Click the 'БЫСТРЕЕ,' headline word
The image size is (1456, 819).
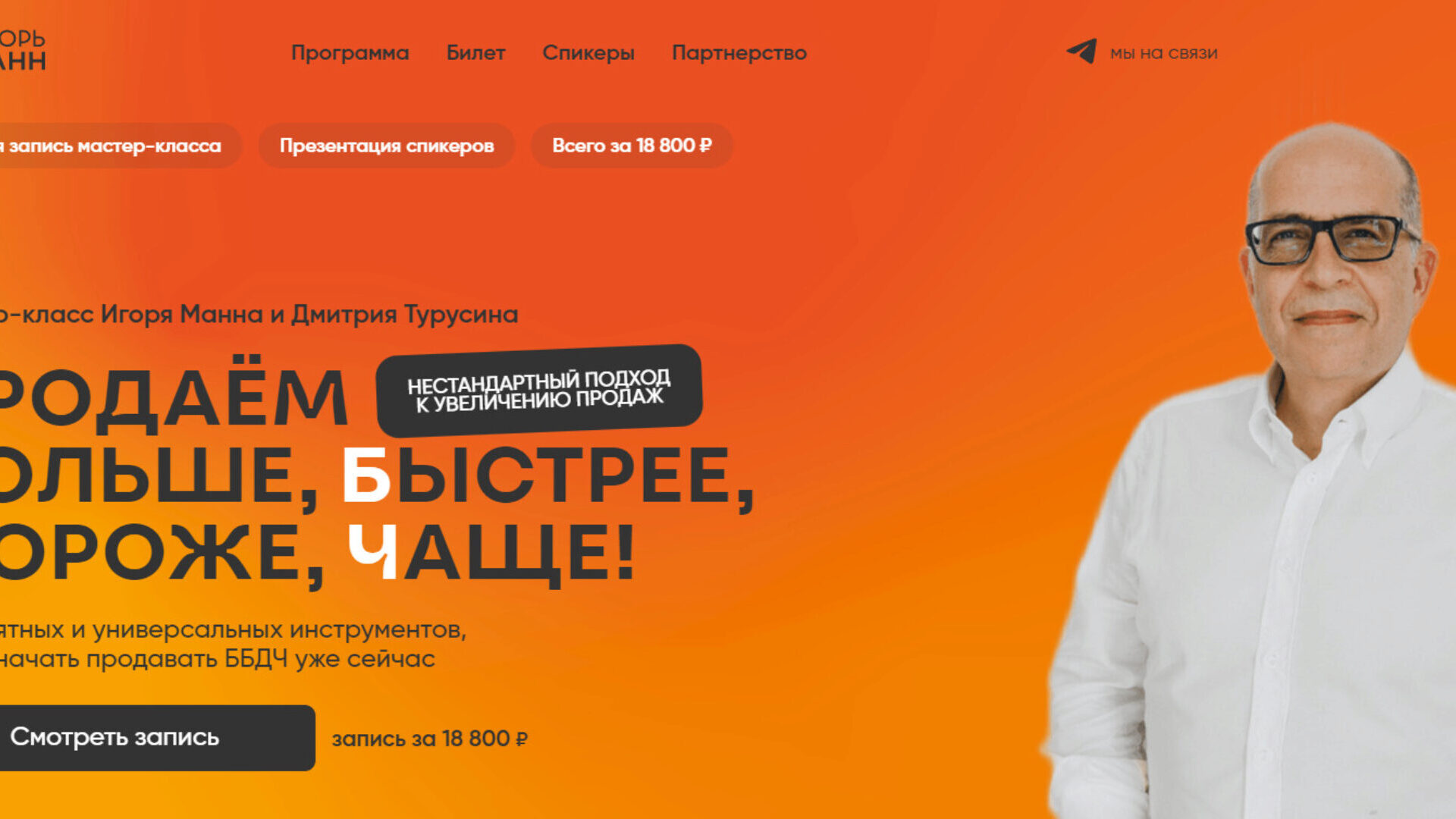548,475
